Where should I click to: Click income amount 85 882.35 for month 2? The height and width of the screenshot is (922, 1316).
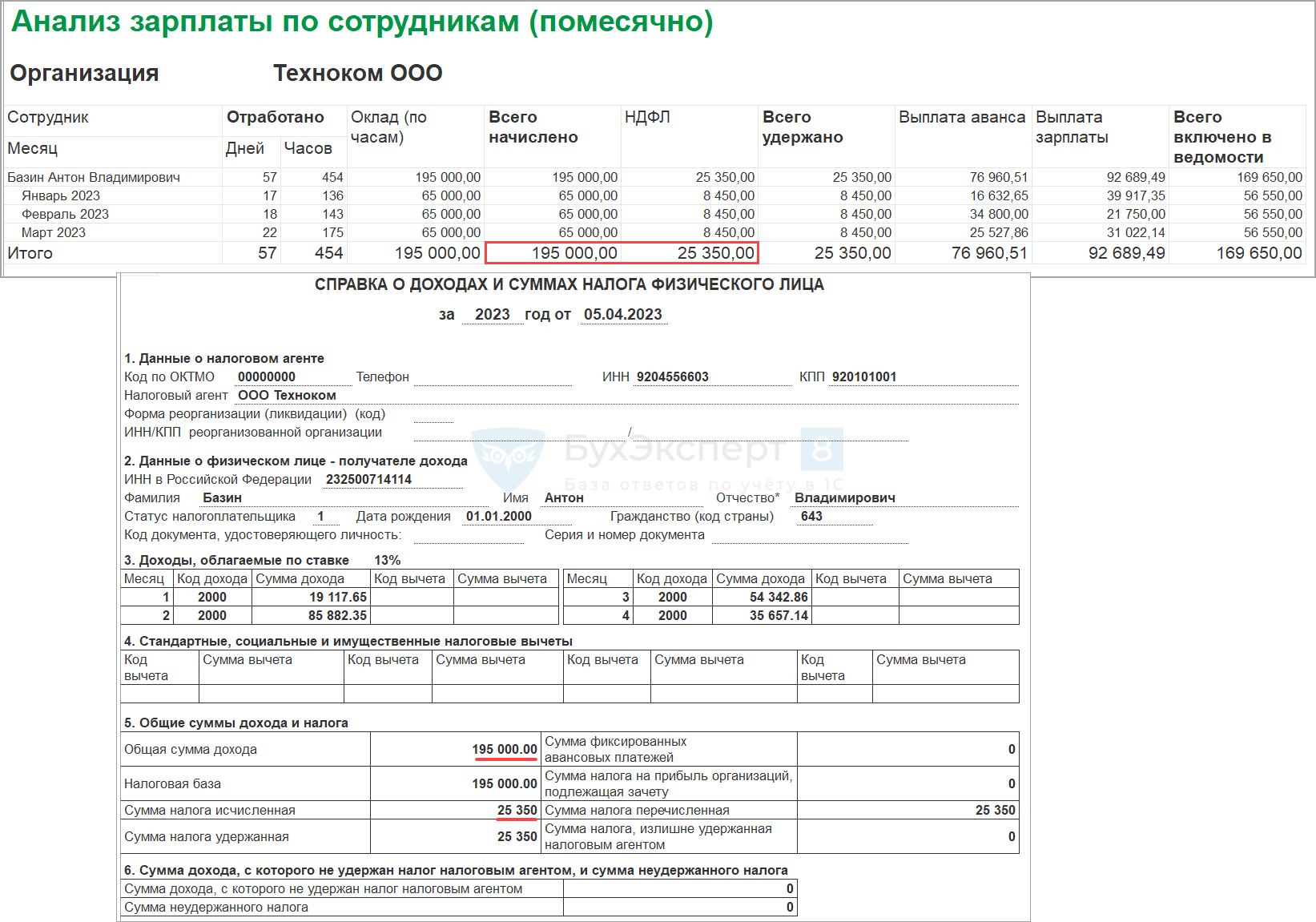coord(337,616)
